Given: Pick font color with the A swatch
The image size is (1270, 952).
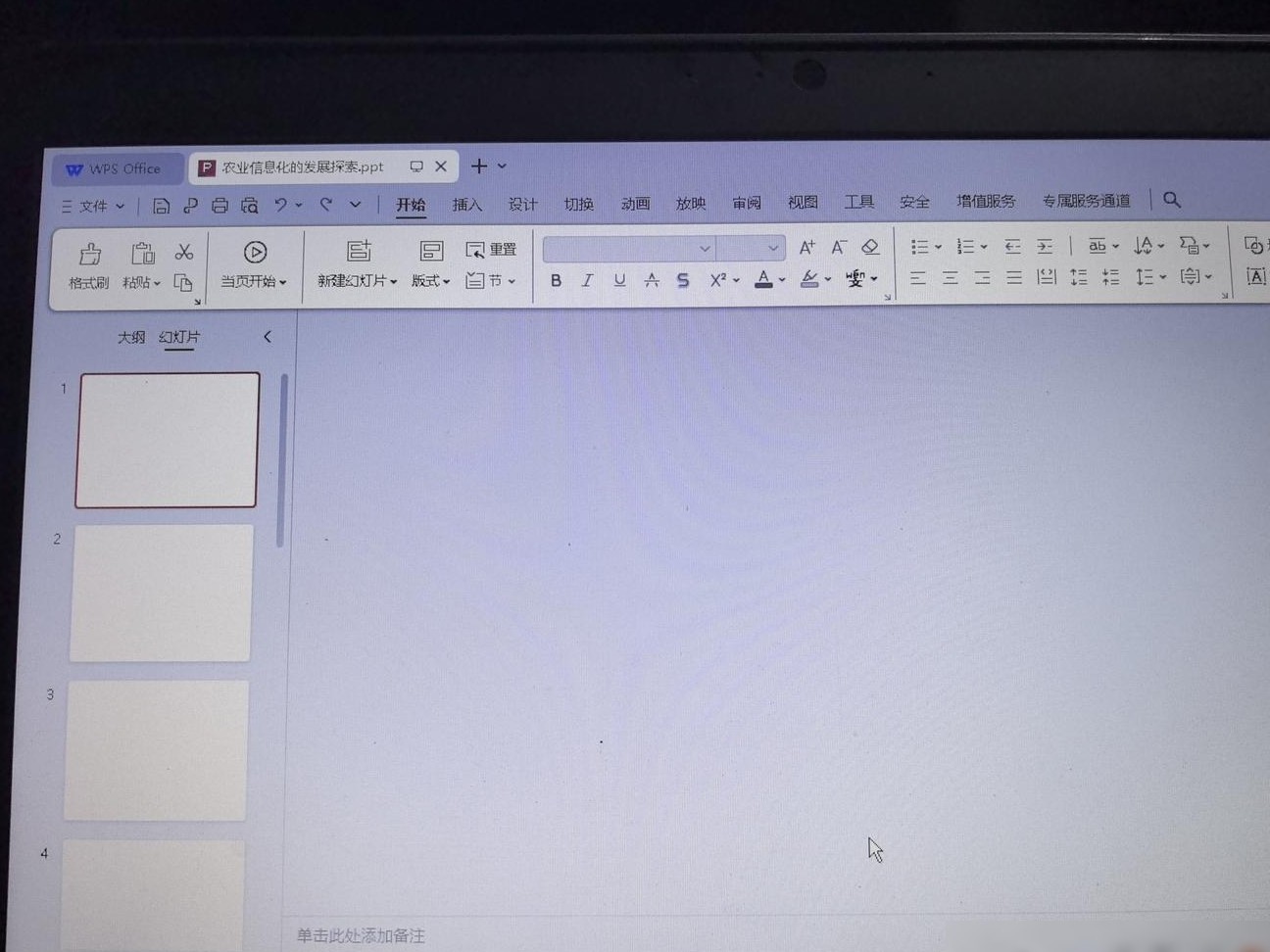Looking at the screenshot, I should point(763,280).
